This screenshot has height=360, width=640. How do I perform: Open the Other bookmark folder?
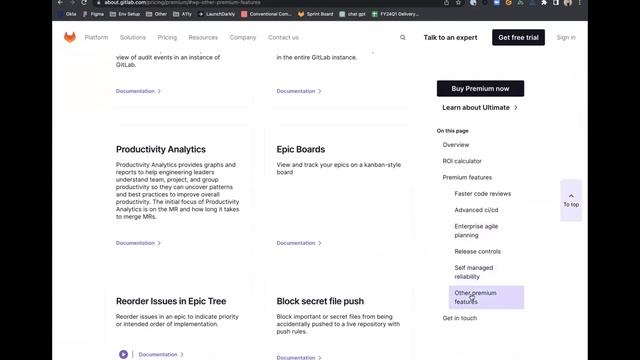(x=156, y=14)
